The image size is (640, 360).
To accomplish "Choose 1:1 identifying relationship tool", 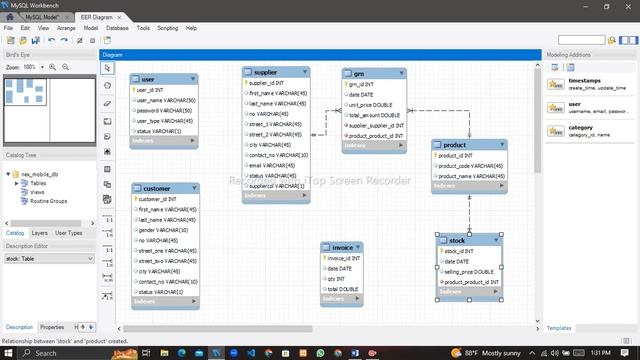I will (x=107, y=248).
